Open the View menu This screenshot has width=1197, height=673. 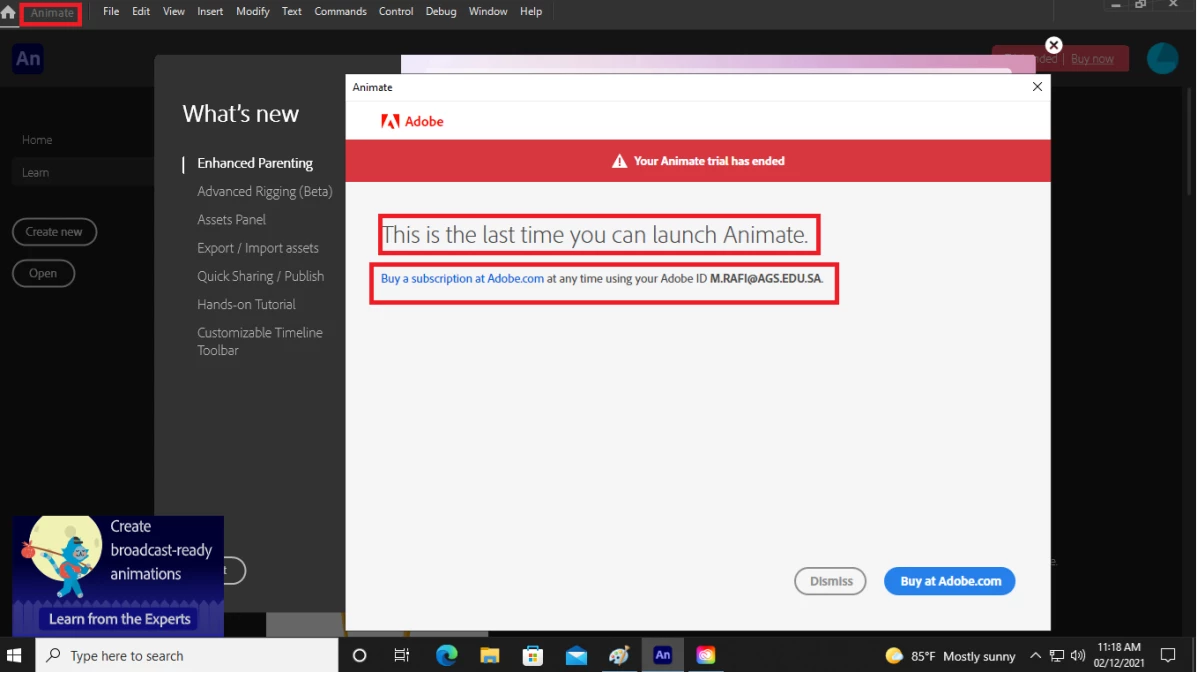173,11
